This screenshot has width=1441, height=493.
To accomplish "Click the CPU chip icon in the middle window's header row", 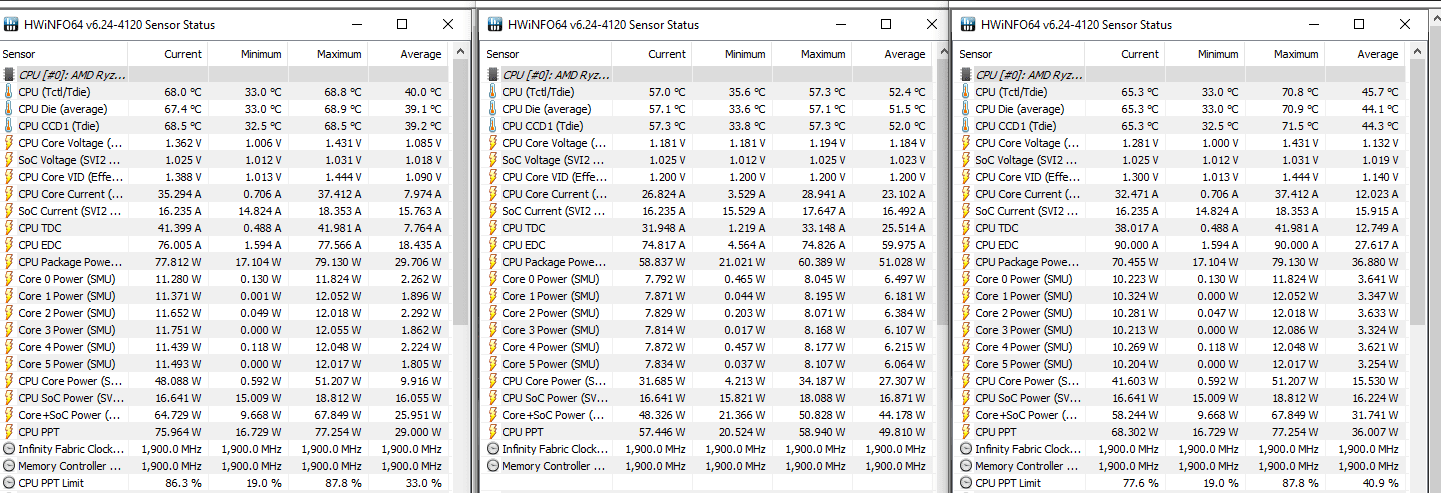I will tap(492, 74).
